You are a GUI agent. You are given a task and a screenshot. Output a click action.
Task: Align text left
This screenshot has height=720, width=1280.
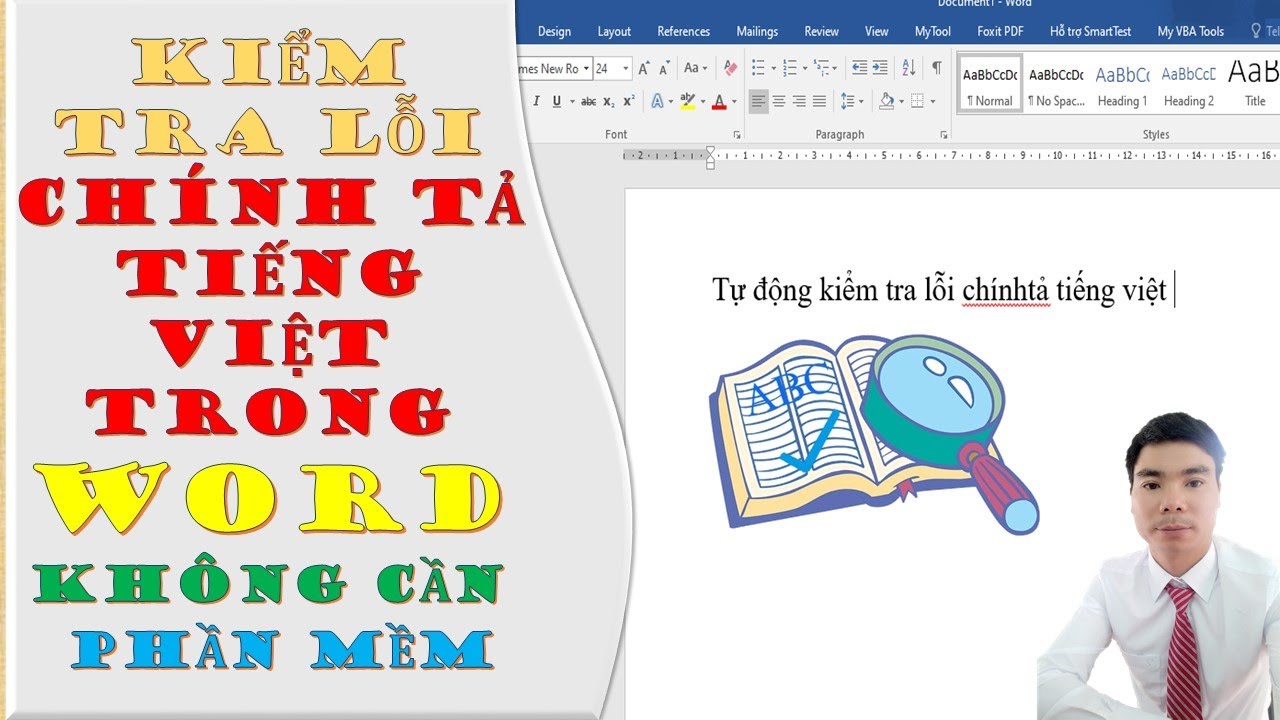(x=758, y=101)
